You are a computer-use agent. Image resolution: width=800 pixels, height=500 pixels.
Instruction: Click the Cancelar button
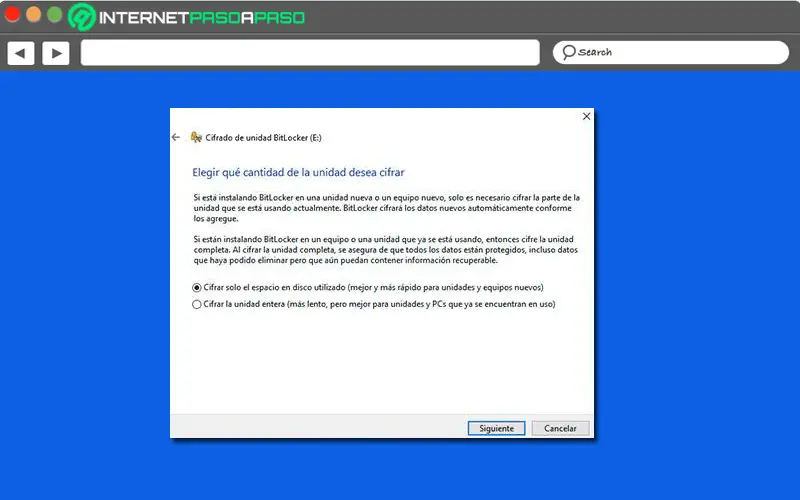click(560, 428)
